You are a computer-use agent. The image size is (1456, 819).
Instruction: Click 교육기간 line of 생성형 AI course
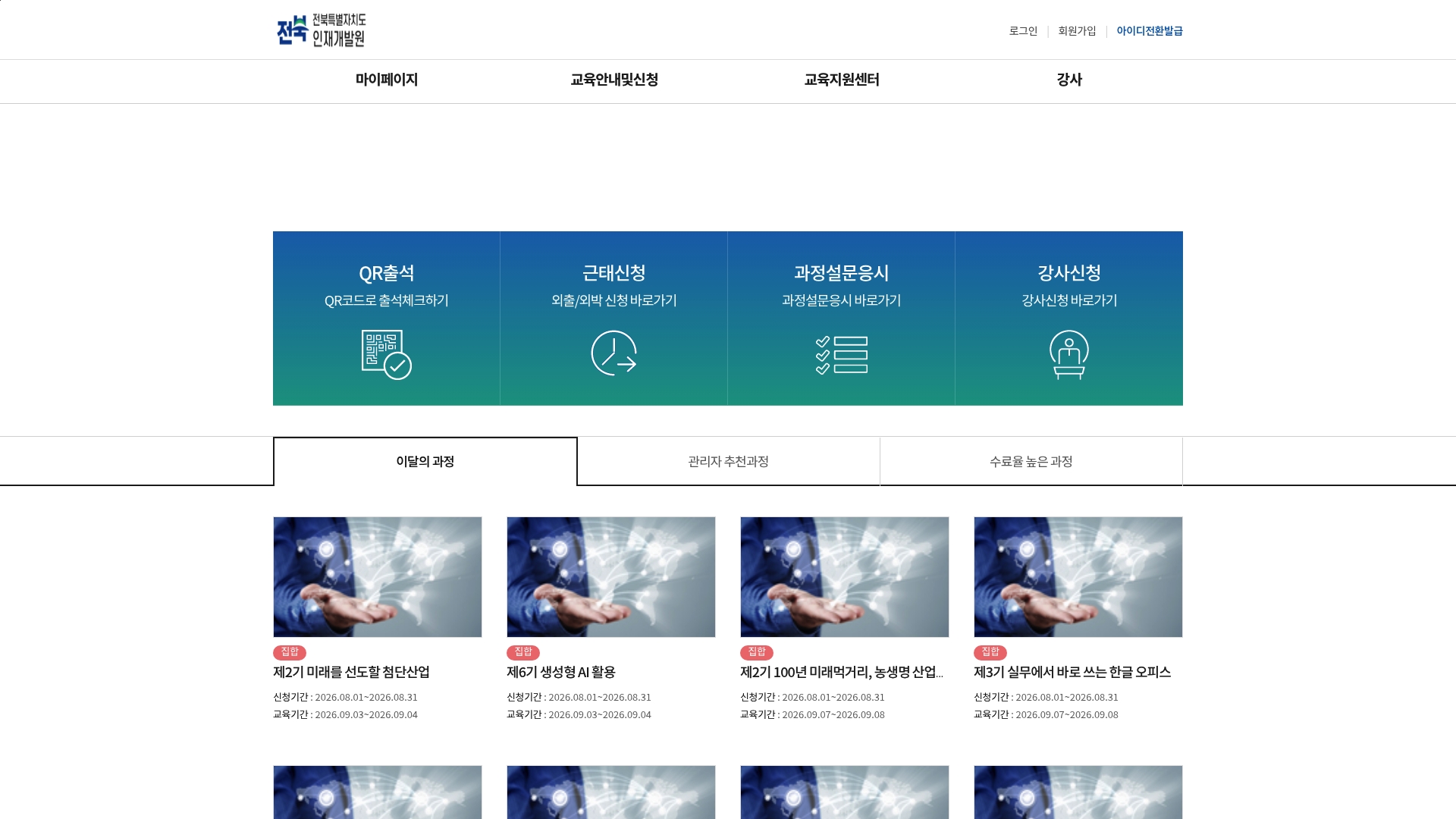pyautogui.click(x=579, y=714)
